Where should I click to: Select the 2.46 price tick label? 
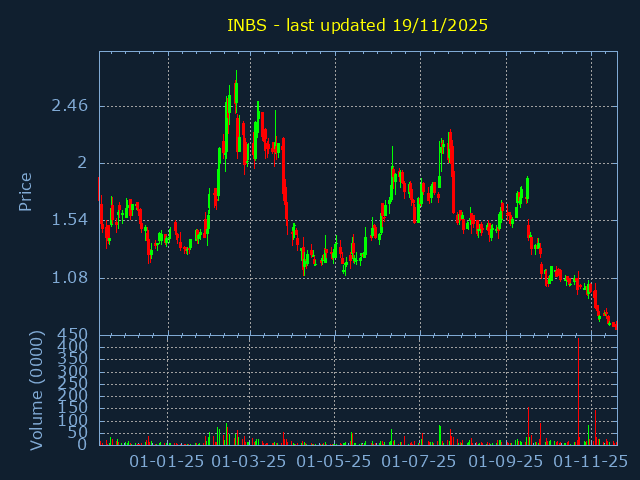(x=69, y=105)
